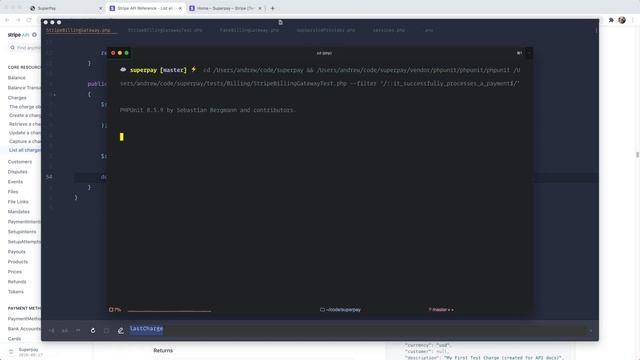The width and height of the screenshot is (640, 360).
Task: Reload the browser page
Action: (x=29, y=20)
